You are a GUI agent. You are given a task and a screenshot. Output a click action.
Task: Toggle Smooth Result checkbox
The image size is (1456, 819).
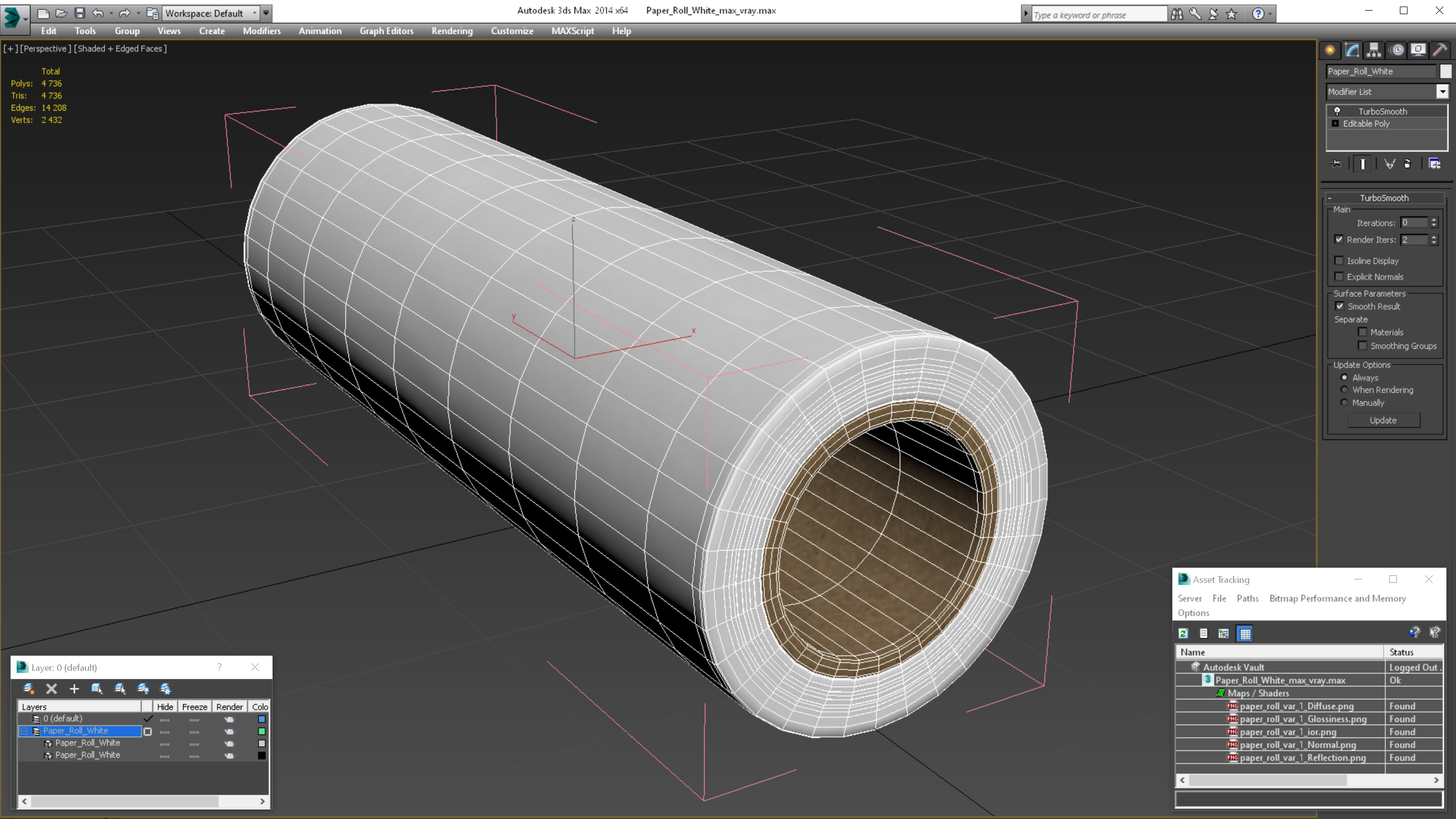[x=1340, y=306]
